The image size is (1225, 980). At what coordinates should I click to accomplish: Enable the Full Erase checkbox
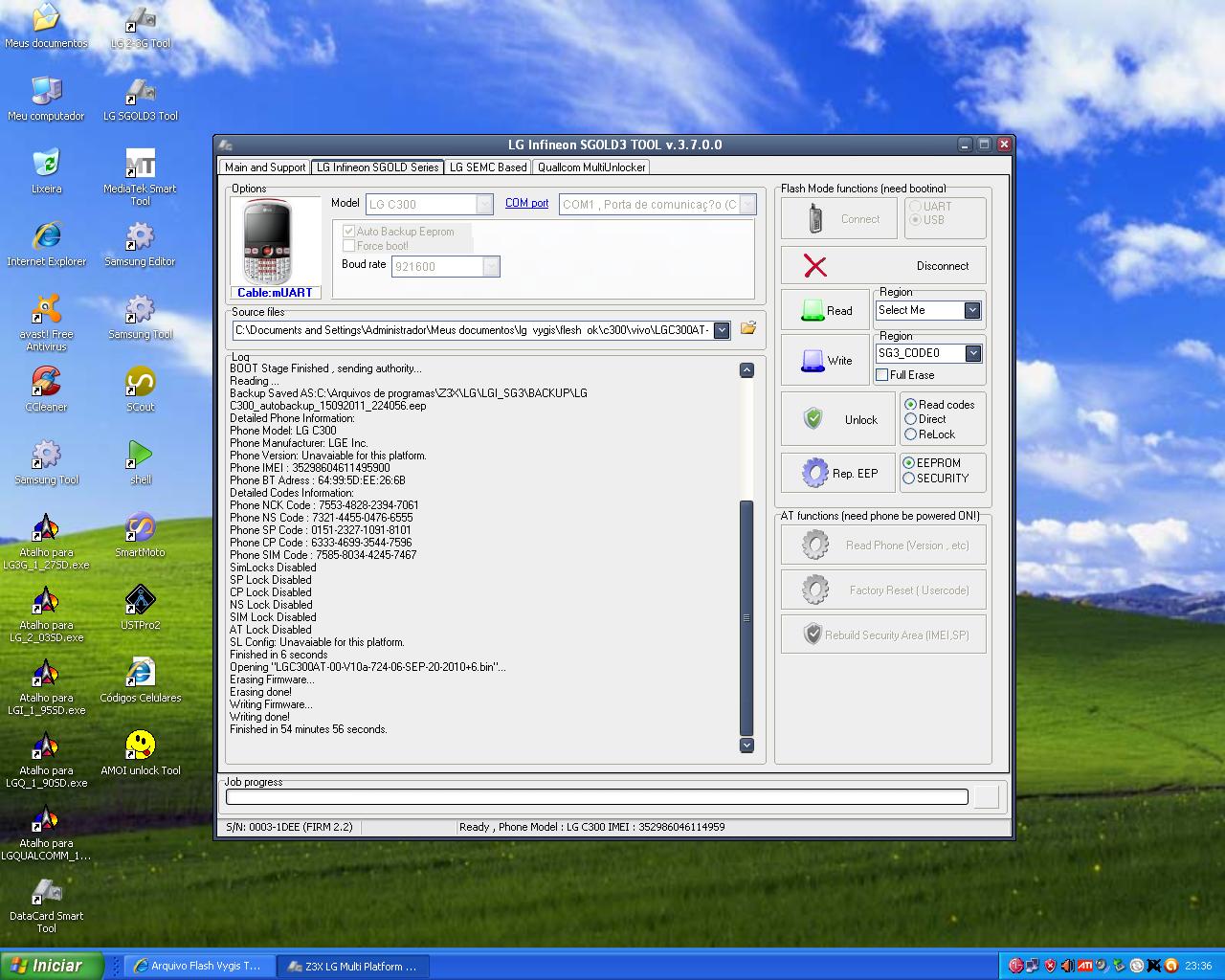[x=882, y=375]
